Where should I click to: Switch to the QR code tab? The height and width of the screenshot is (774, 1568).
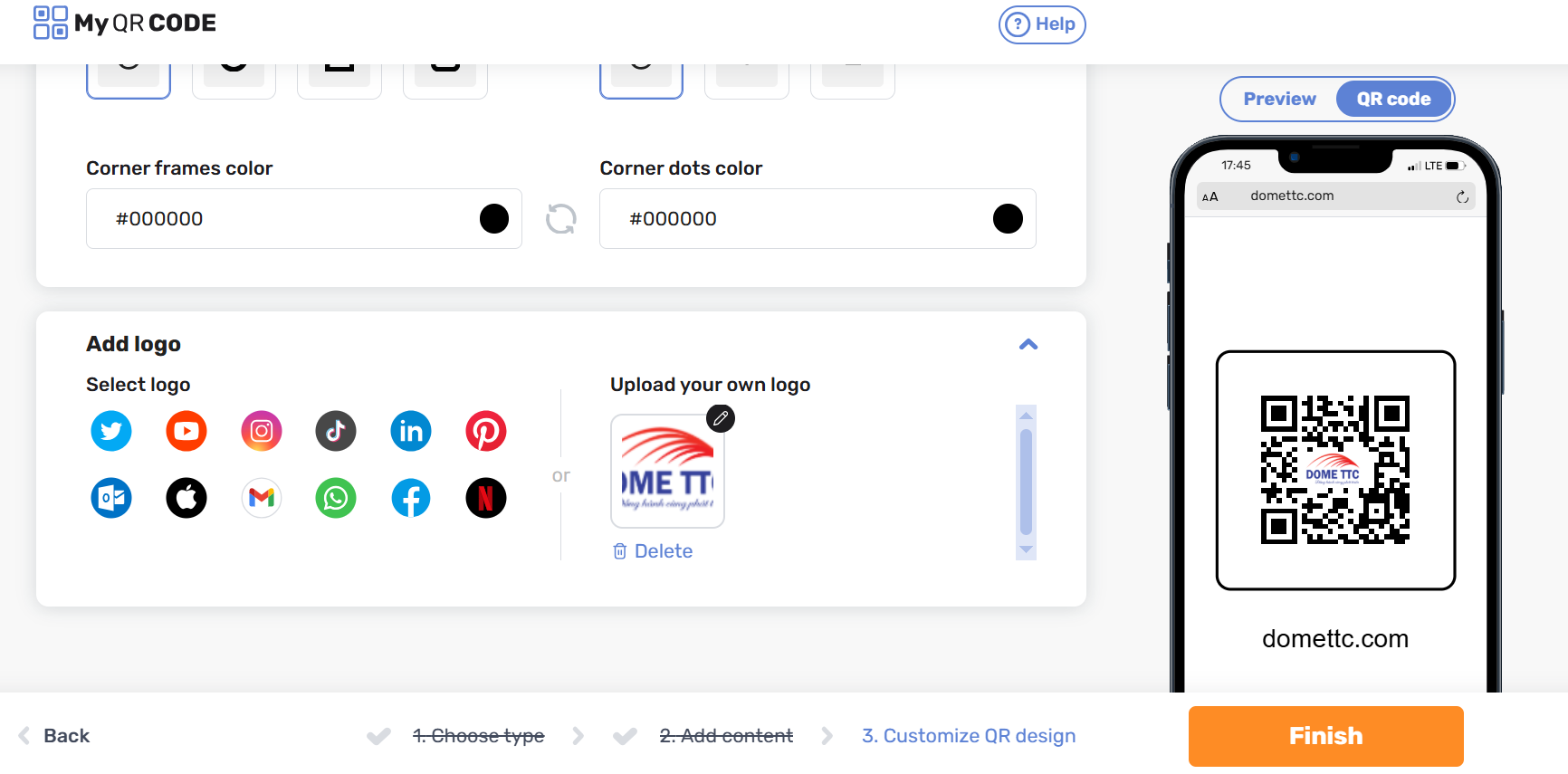click(x=1393, y=99)
